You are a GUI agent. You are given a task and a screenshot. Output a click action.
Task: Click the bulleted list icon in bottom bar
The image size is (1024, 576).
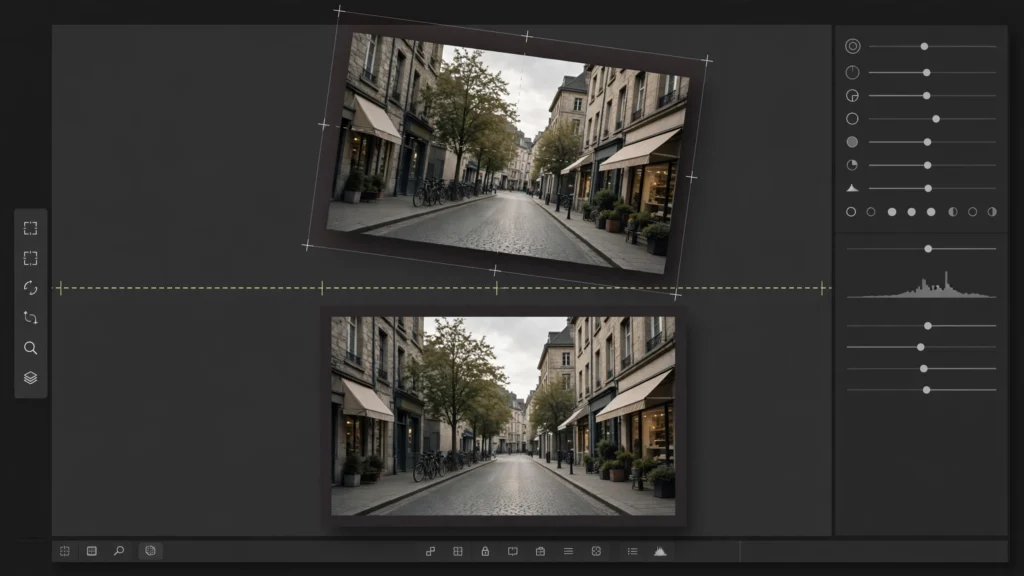coord(632,551)
